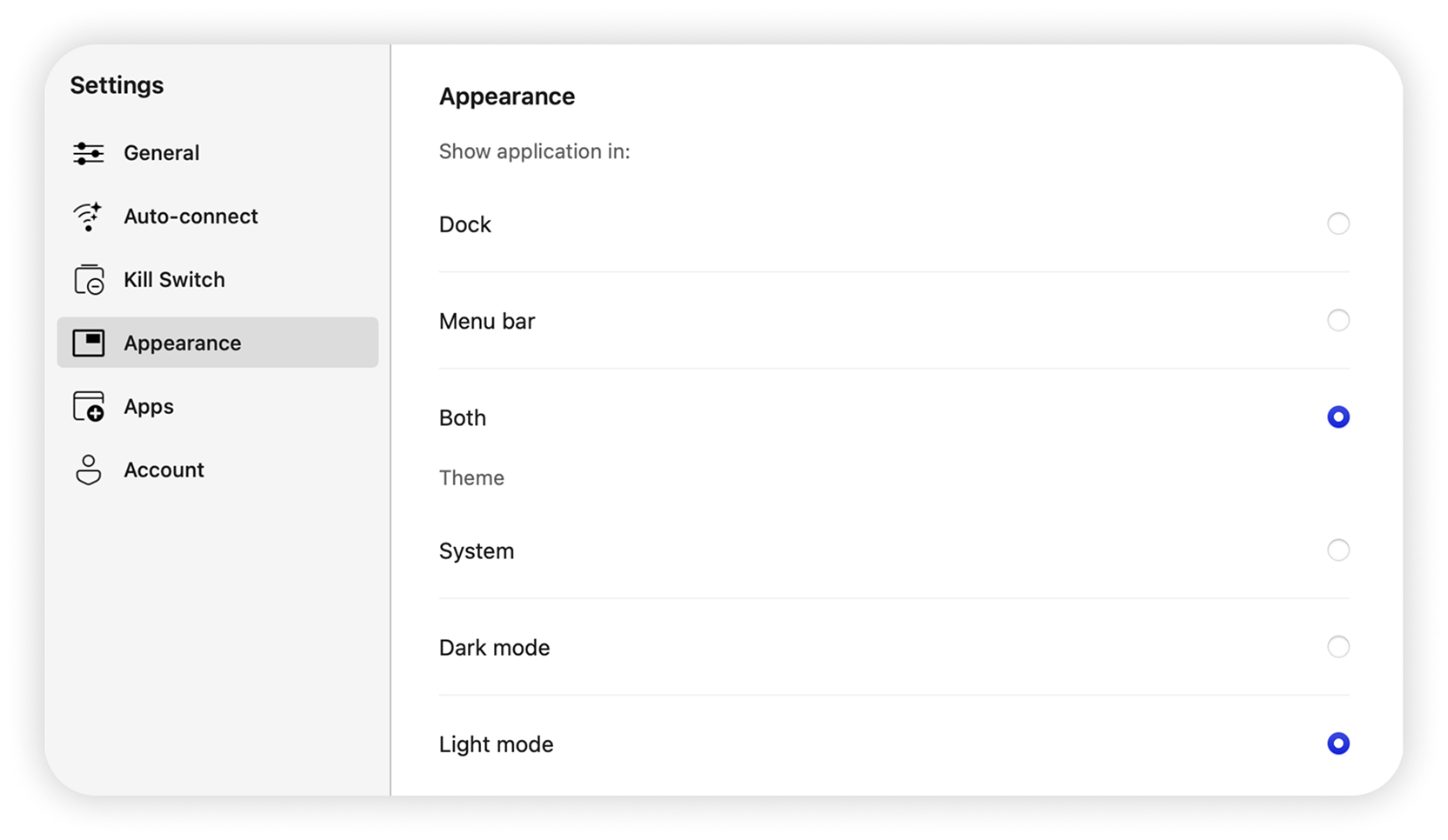Click the Apps icon in sidebar
This screenshot has width=1448, height=840.
(x=89, y=407)
